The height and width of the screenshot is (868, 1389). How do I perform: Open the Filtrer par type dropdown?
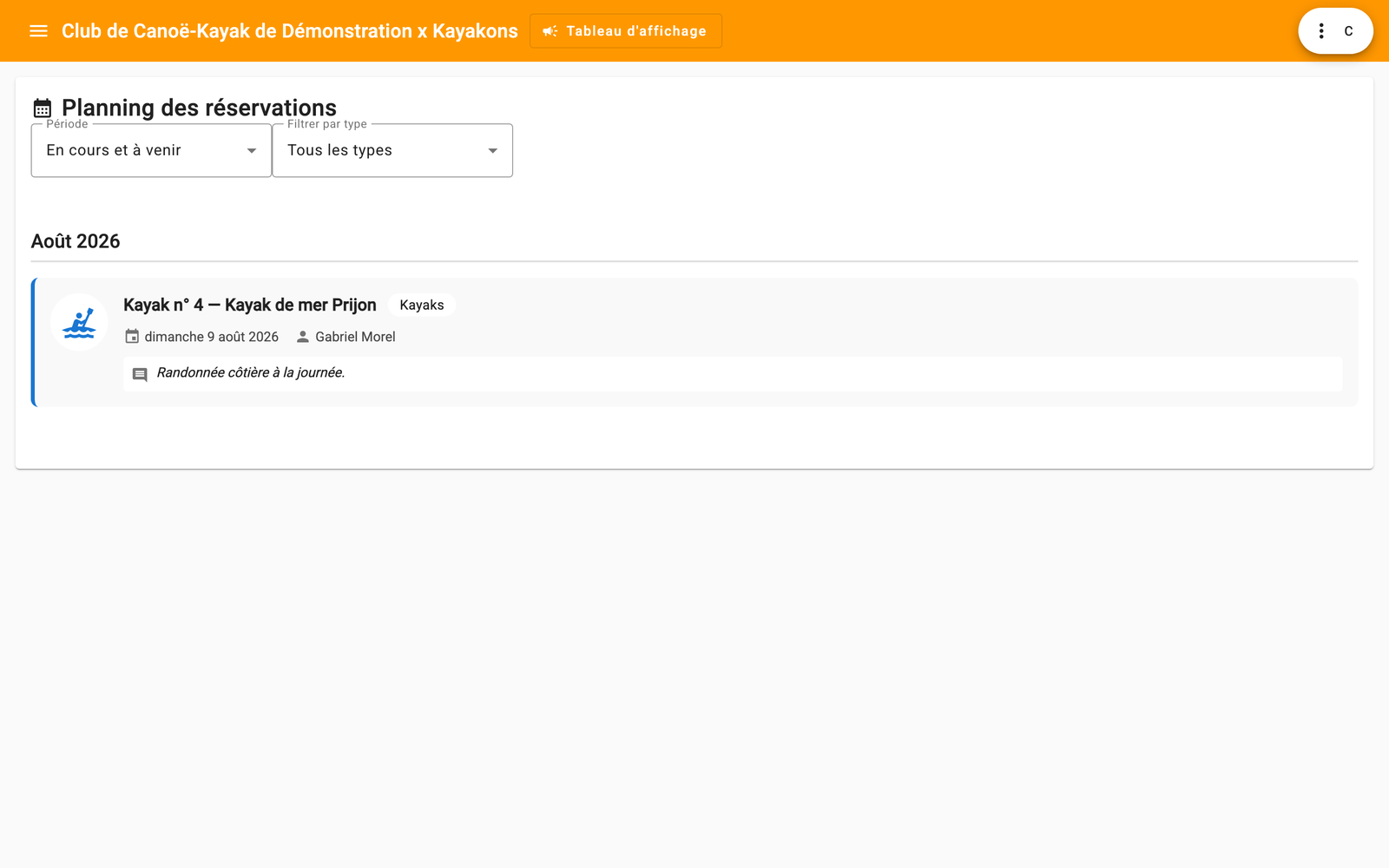pyautogui.click(x=392, y=150)
